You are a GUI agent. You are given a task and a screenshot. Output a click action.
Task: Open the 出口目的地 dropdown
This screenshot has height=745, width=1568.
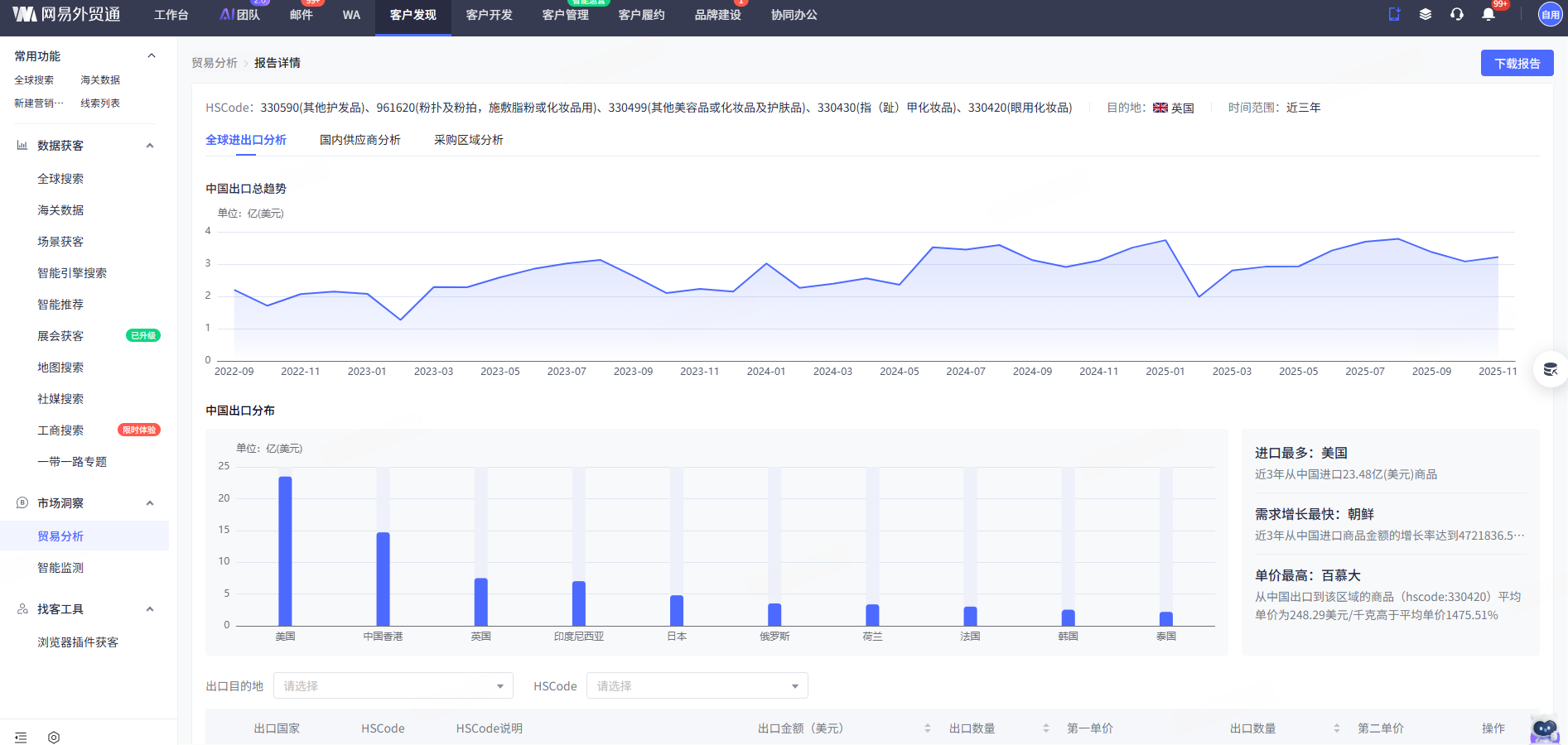(x=393, y=686)
